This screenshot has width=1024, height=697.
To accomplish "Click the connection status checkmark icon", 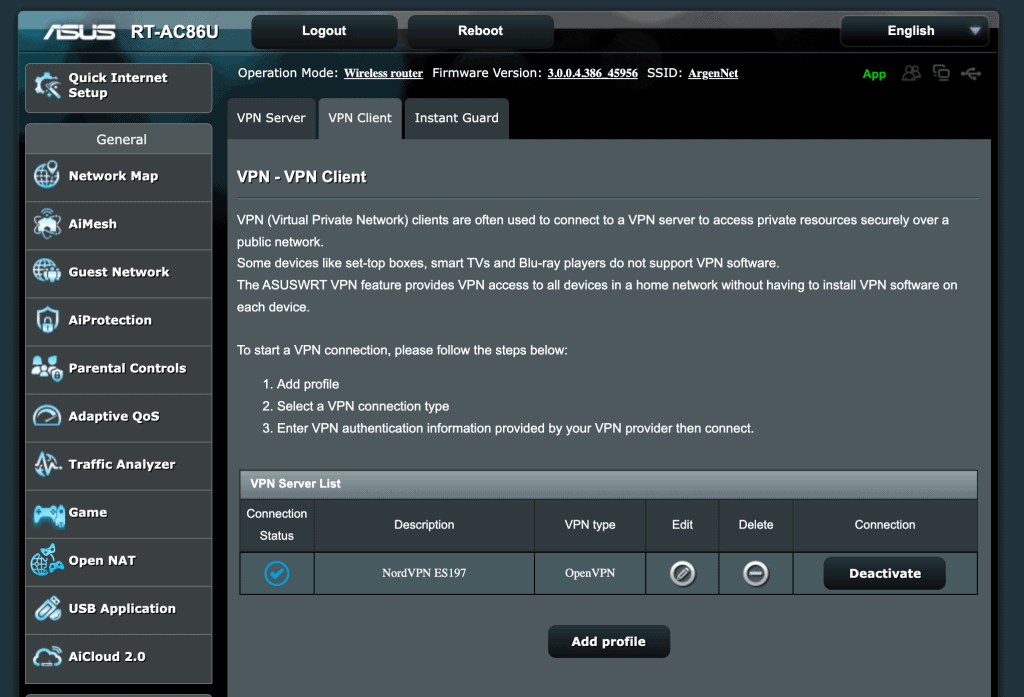I will pos(277,574).
